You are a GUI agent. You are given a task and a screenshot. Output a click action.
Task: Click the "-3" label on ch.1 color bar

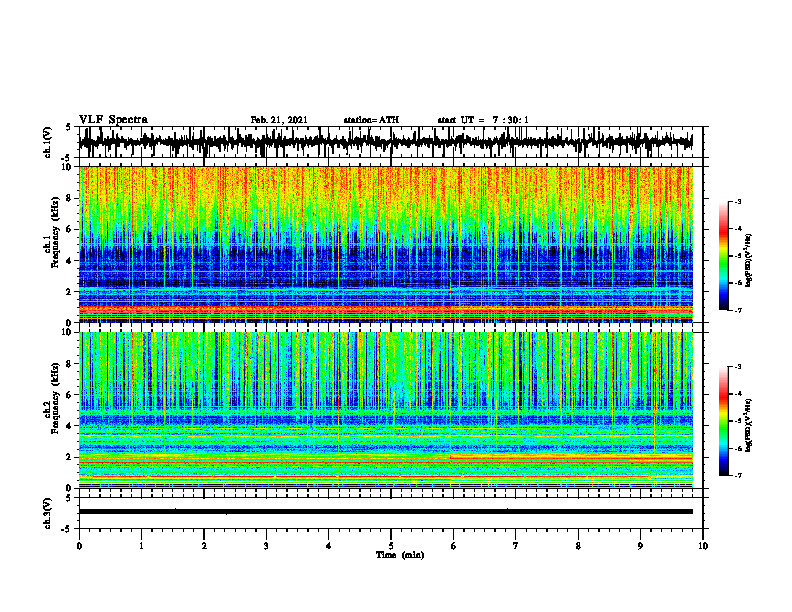(x=738, y=202)
